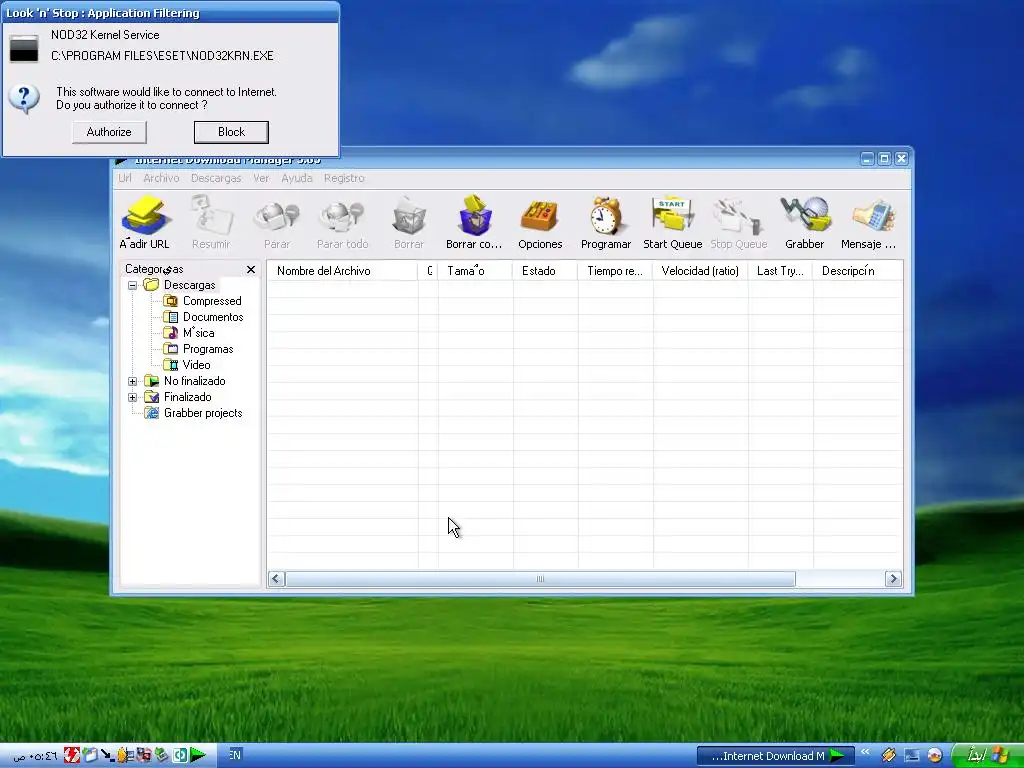The image size is (1024, 768).
Task: Select the Video category
Action: coord(197,365)
